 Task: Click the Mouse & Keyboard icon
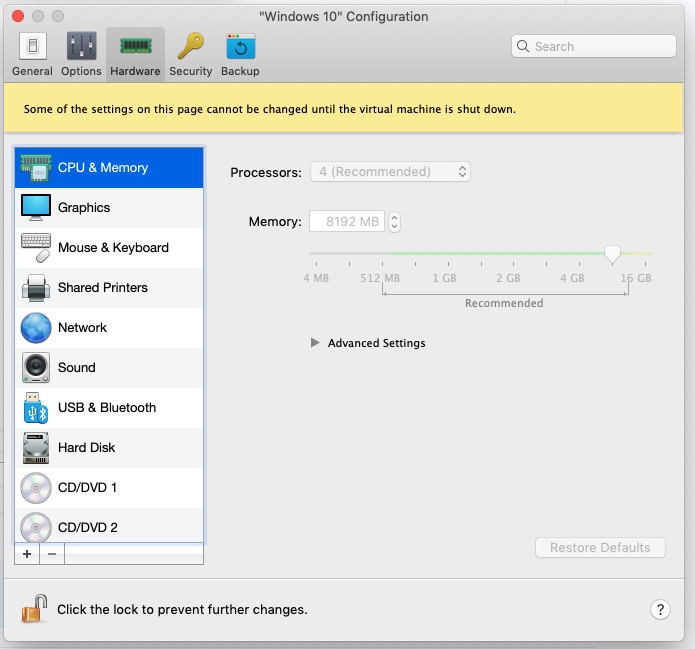tap(36, 248)
